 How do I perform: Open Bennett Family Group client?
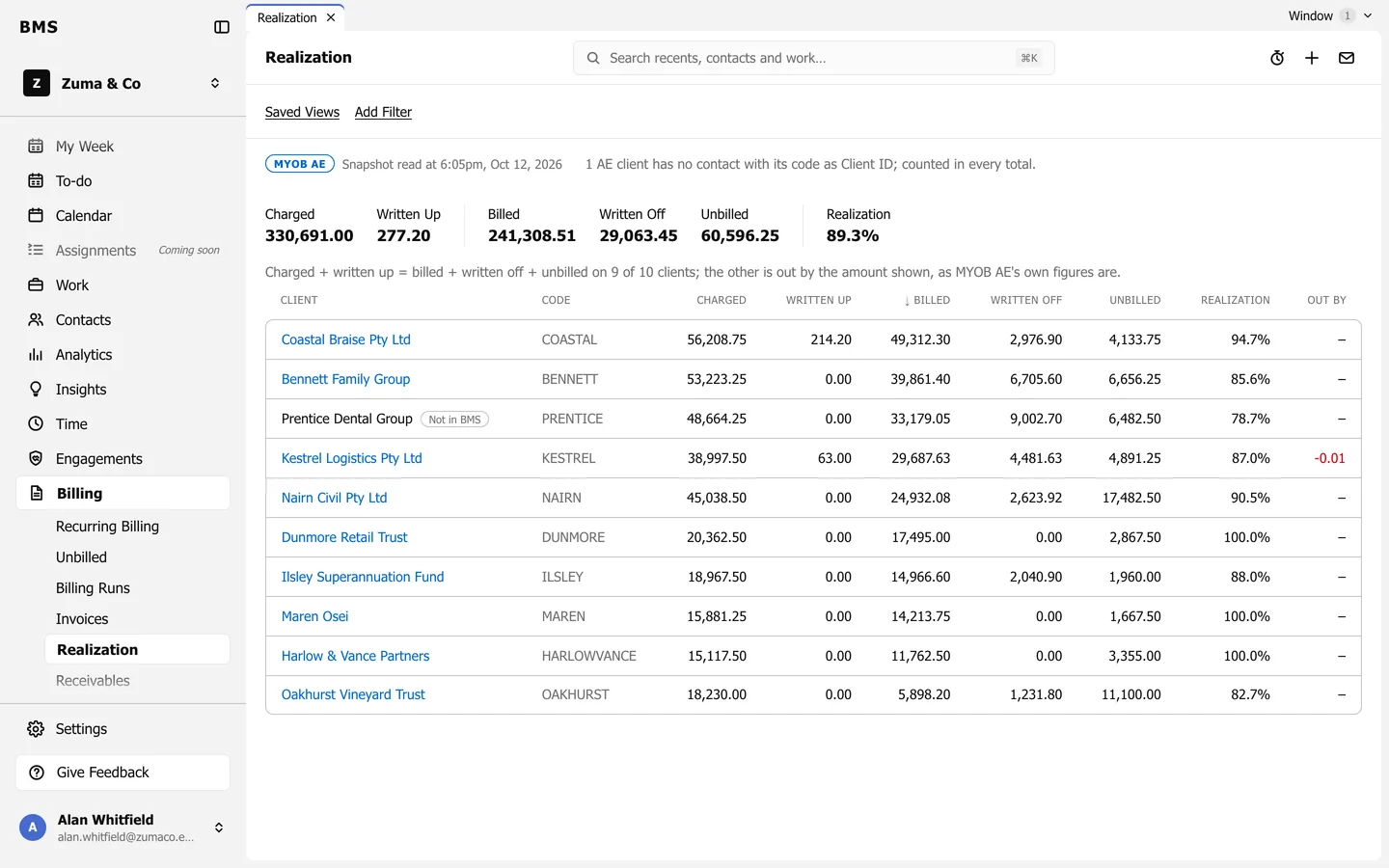[x=345, y=379]
